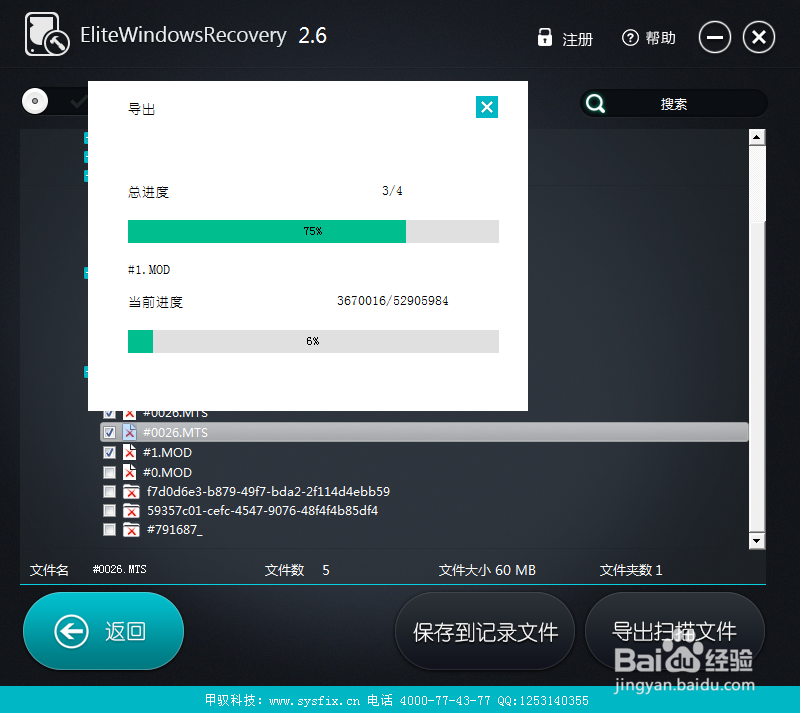Screen dimensions: 800x713
Task: Close the EliteWindowsRecovery window
Action: (759, 37)
